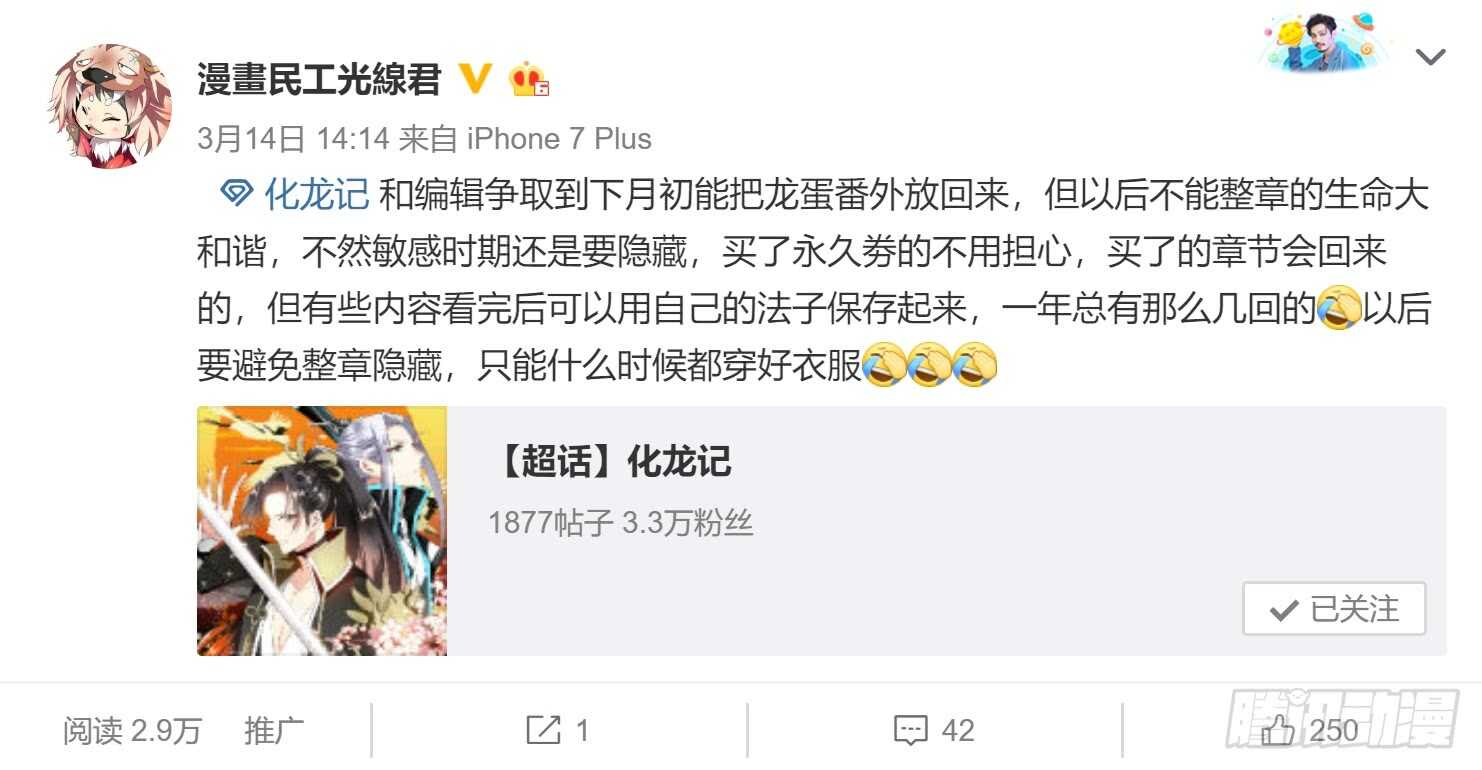Click the orange verified V badge
This screenshot has width=1482, height=770.
click(475, 78)
